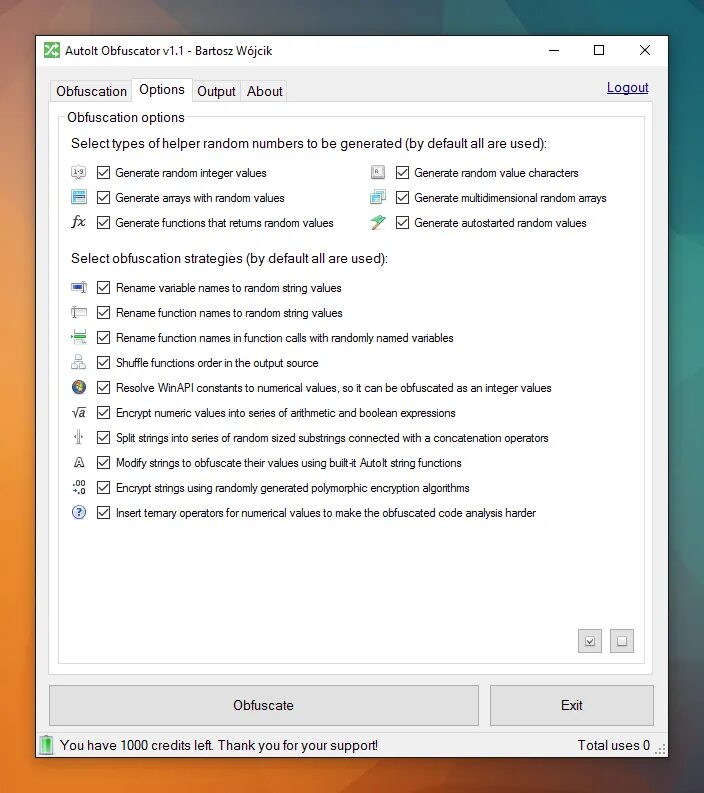Toggle Generate random integer values checkbox
The image size is (704, 793).
tap(103, 172)
